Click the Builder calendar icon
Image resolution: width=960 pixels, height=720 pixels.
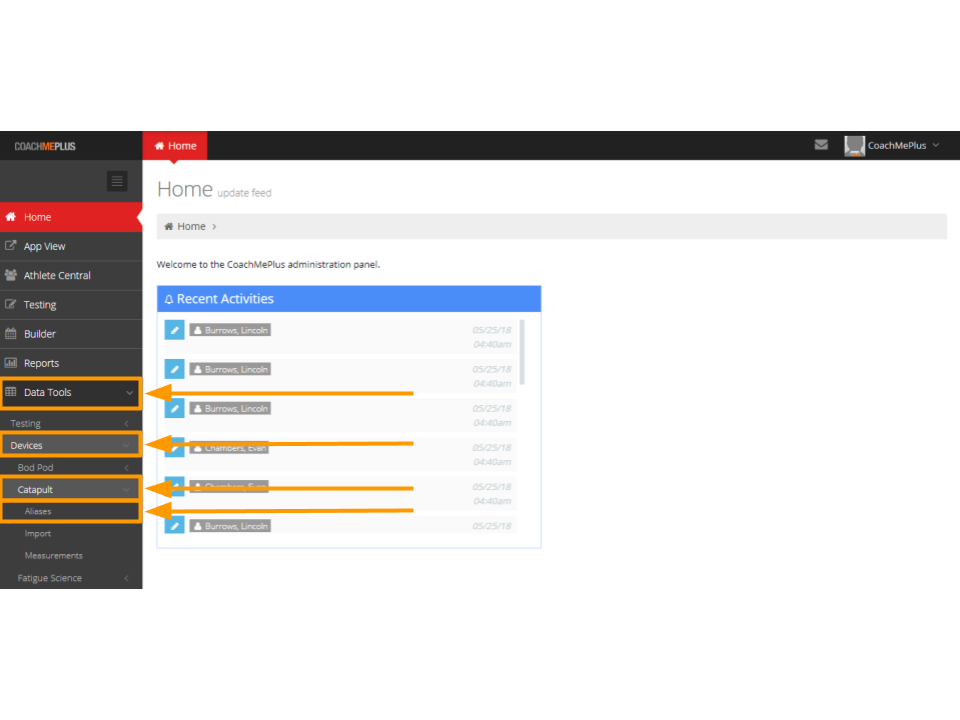click(x=11, y=334)
